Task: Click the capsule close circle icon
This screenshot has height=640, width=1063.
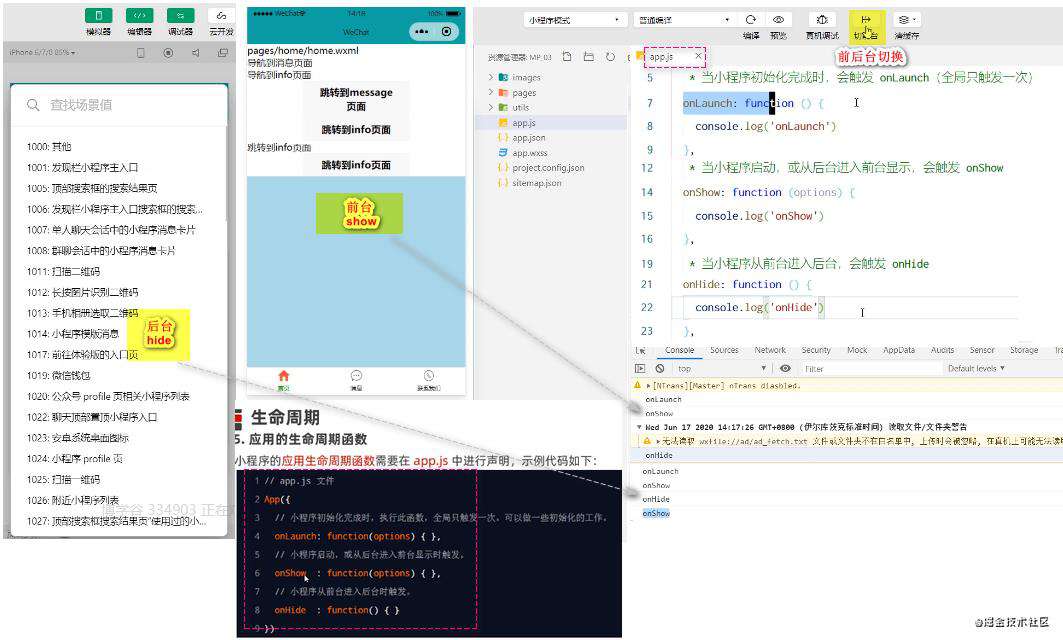Action: coord(446,31)
